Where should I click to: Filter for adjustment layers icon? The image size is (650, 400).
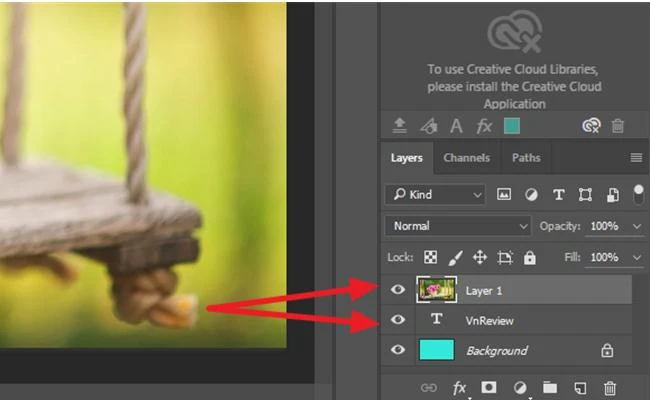coord(531,194)
